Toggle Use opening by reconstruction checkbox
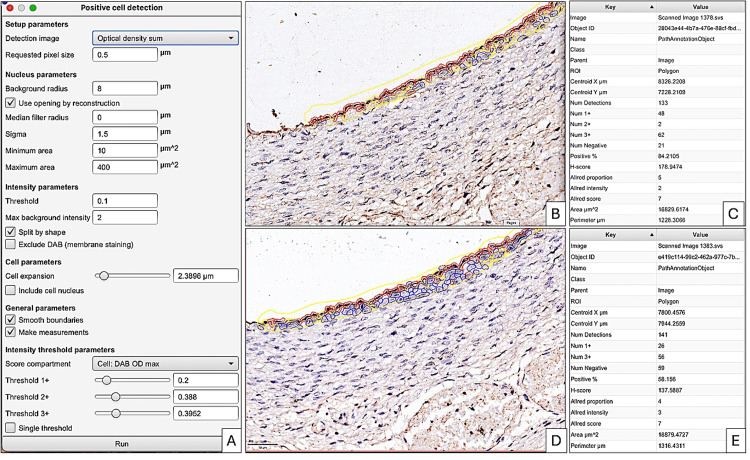The height and width of the screenshot is (460, 750). point(11,103)
